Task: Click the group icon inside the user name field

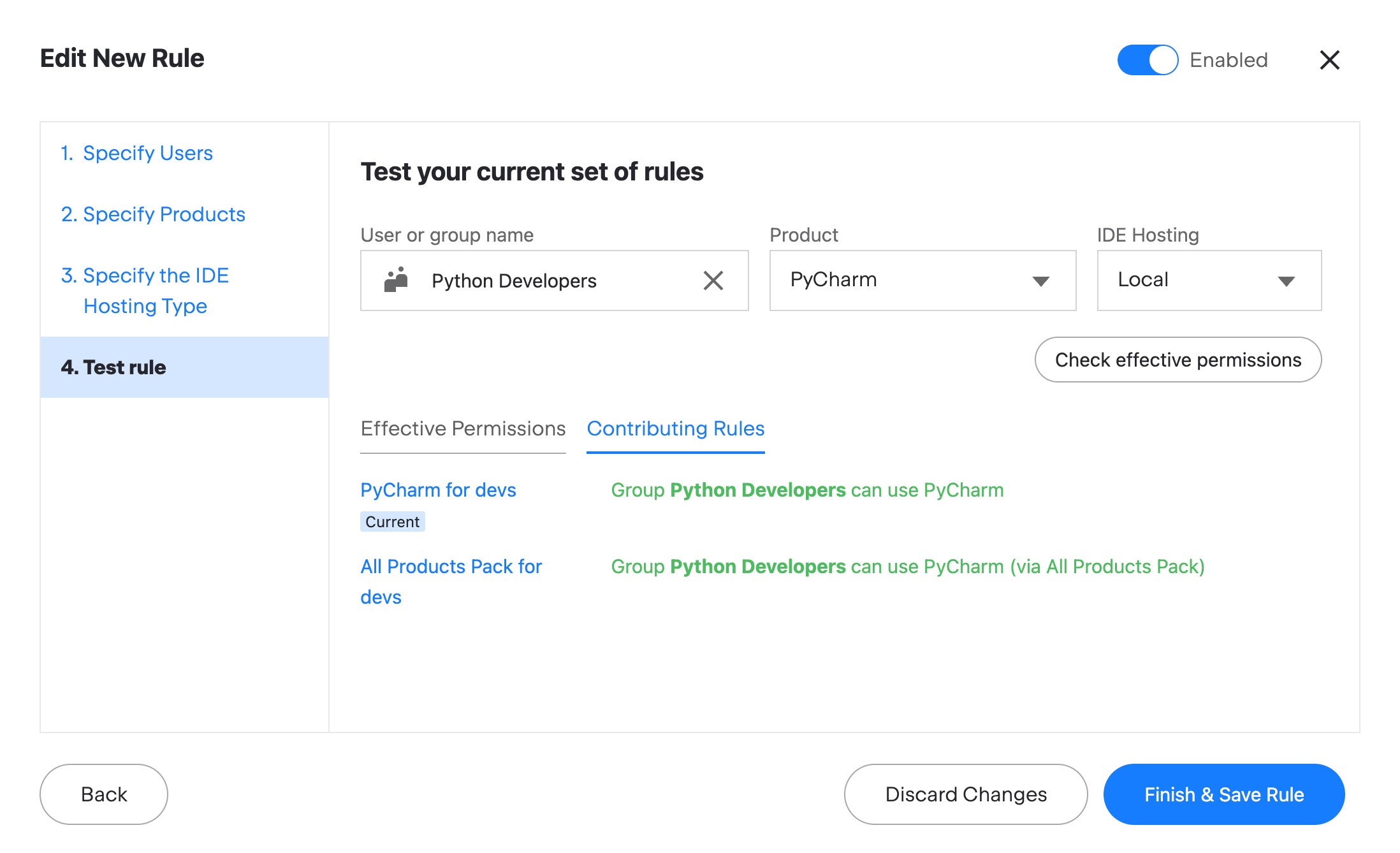Action: [x=395, y=281]
